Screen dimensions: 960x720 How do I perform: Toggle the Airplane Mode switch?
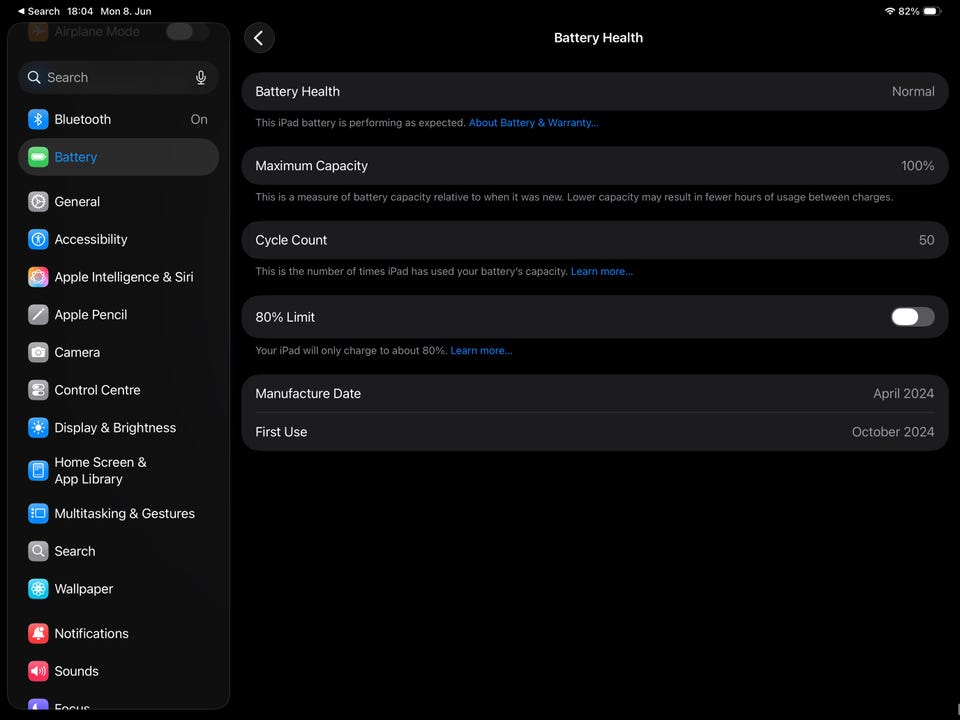tap(187, 32)
